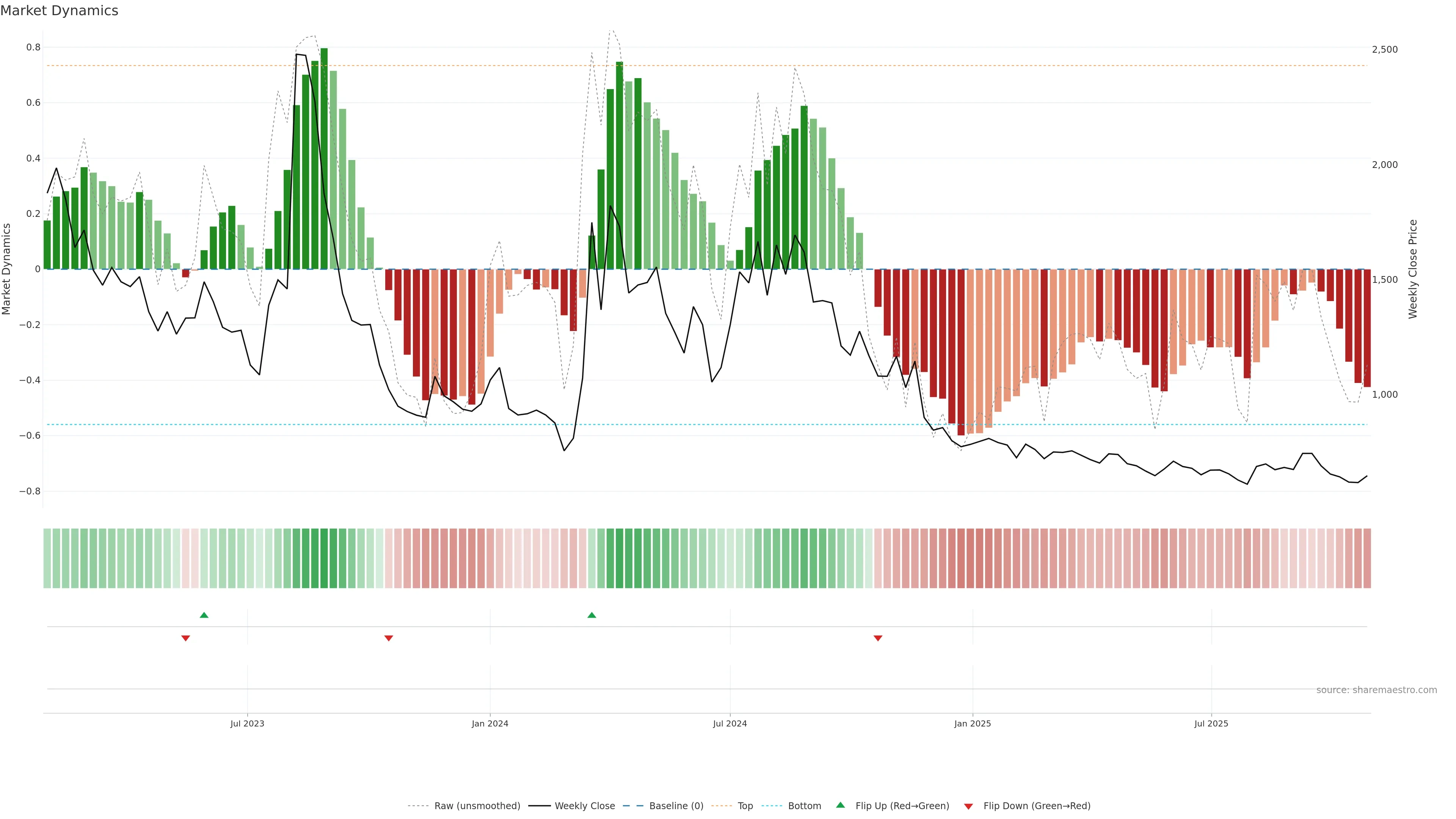Click the red Flip Down marker before Jan 2025
This screenshot has width=1456, height=819.
point(878,638)
